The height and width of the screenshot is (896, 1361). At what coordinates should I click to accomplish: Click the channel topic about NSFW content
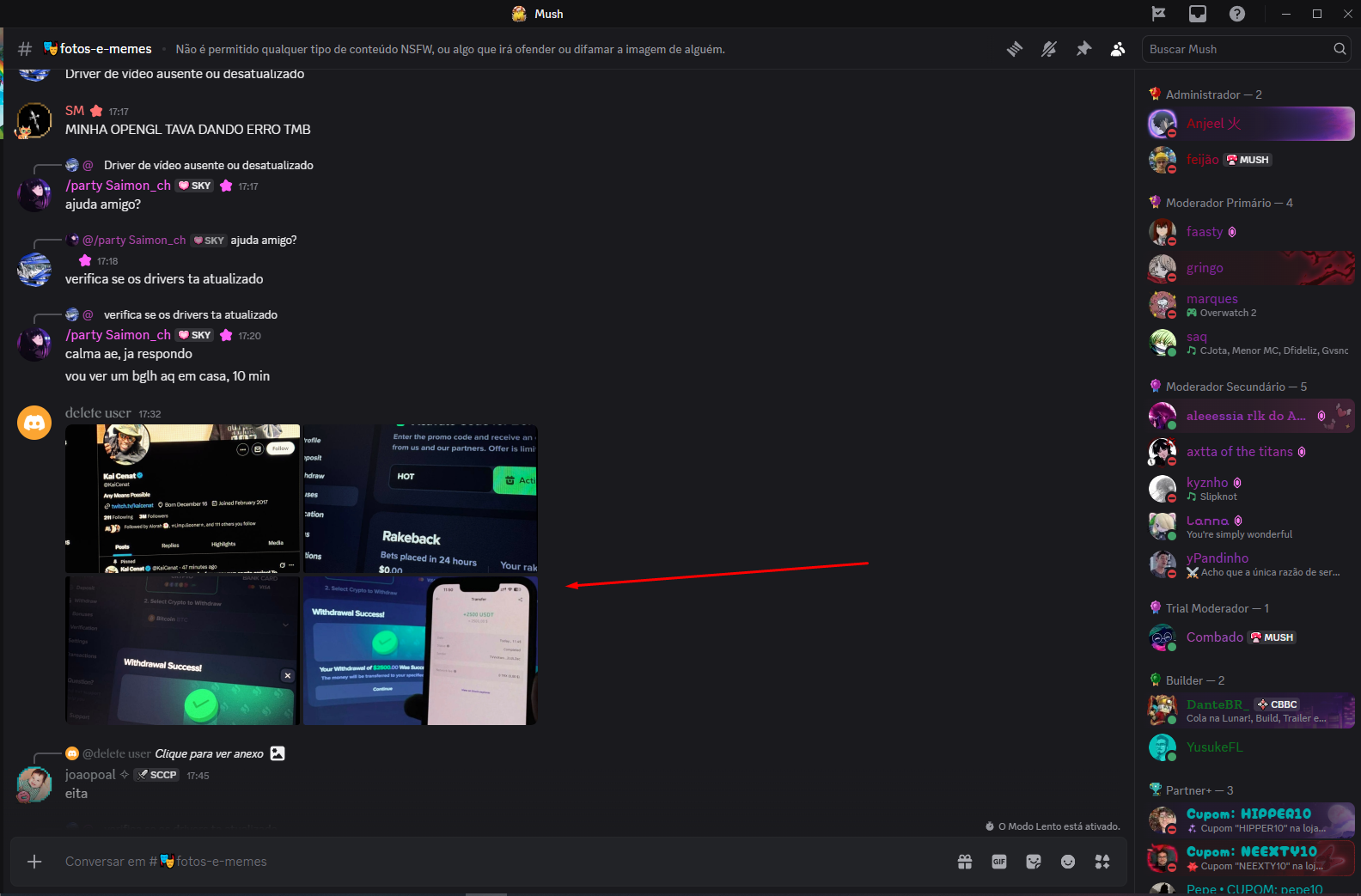[450, 49]
